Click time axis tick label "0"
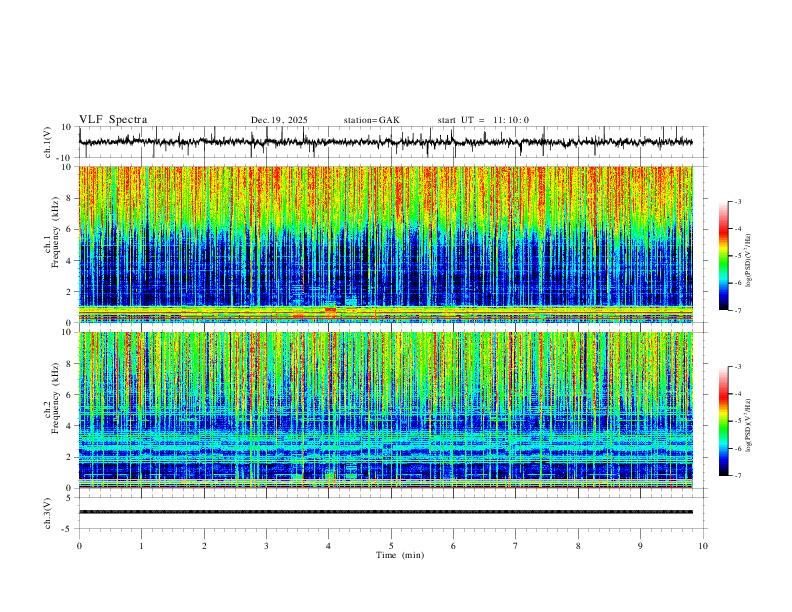The image size is (792, 612). [79, 546]
